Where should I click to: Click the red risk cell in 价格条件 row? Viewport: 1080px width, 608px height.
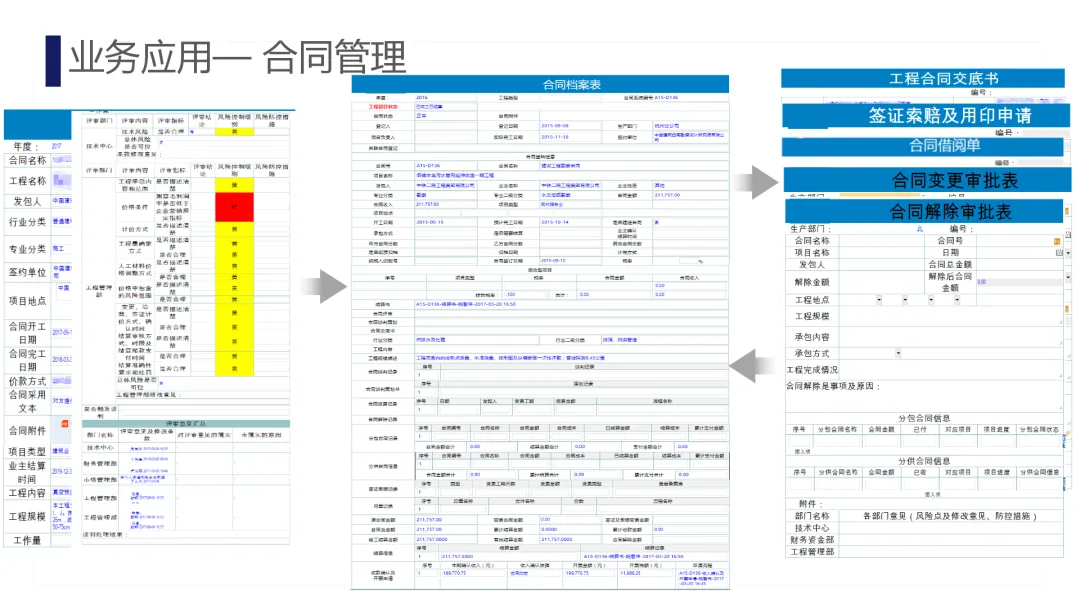coord(234,207)
